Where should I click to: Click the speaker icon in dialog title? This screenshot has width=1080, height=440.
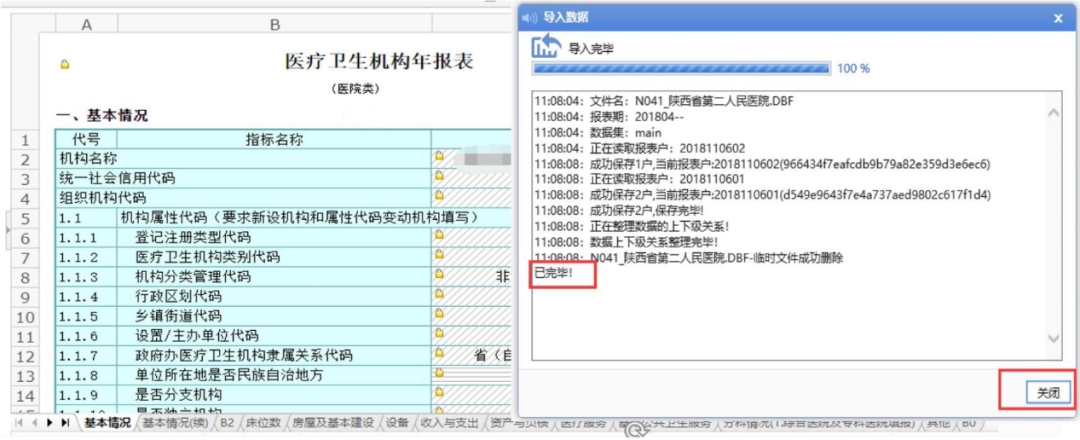click(x=530, y=17)
